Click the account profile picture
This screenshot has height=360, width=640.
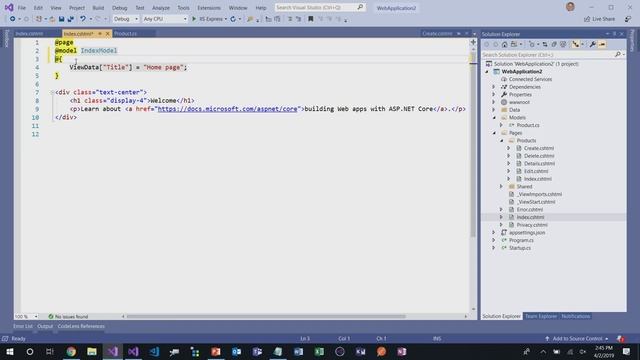570,7
